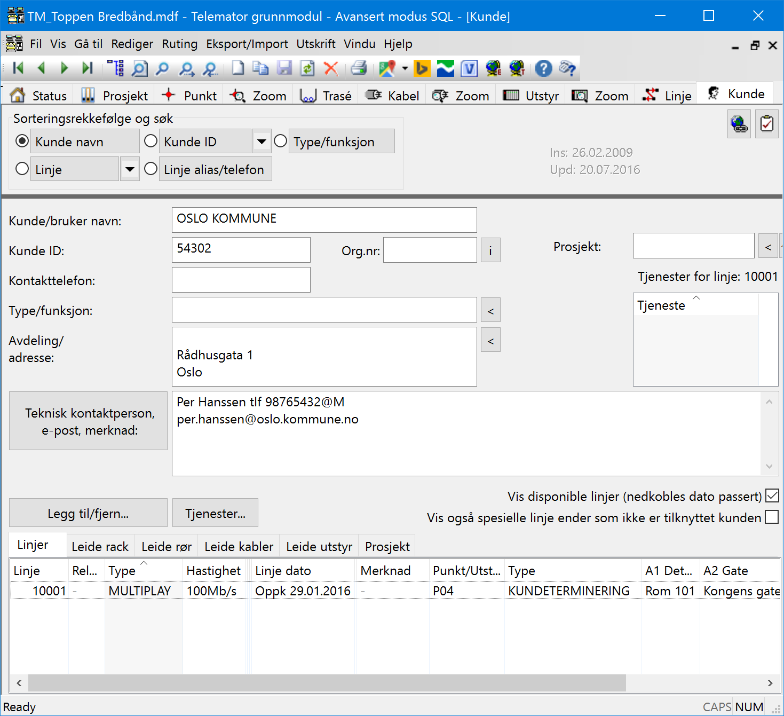Open the Rediger menu
The image size is (784, 716).
point(132,44)
